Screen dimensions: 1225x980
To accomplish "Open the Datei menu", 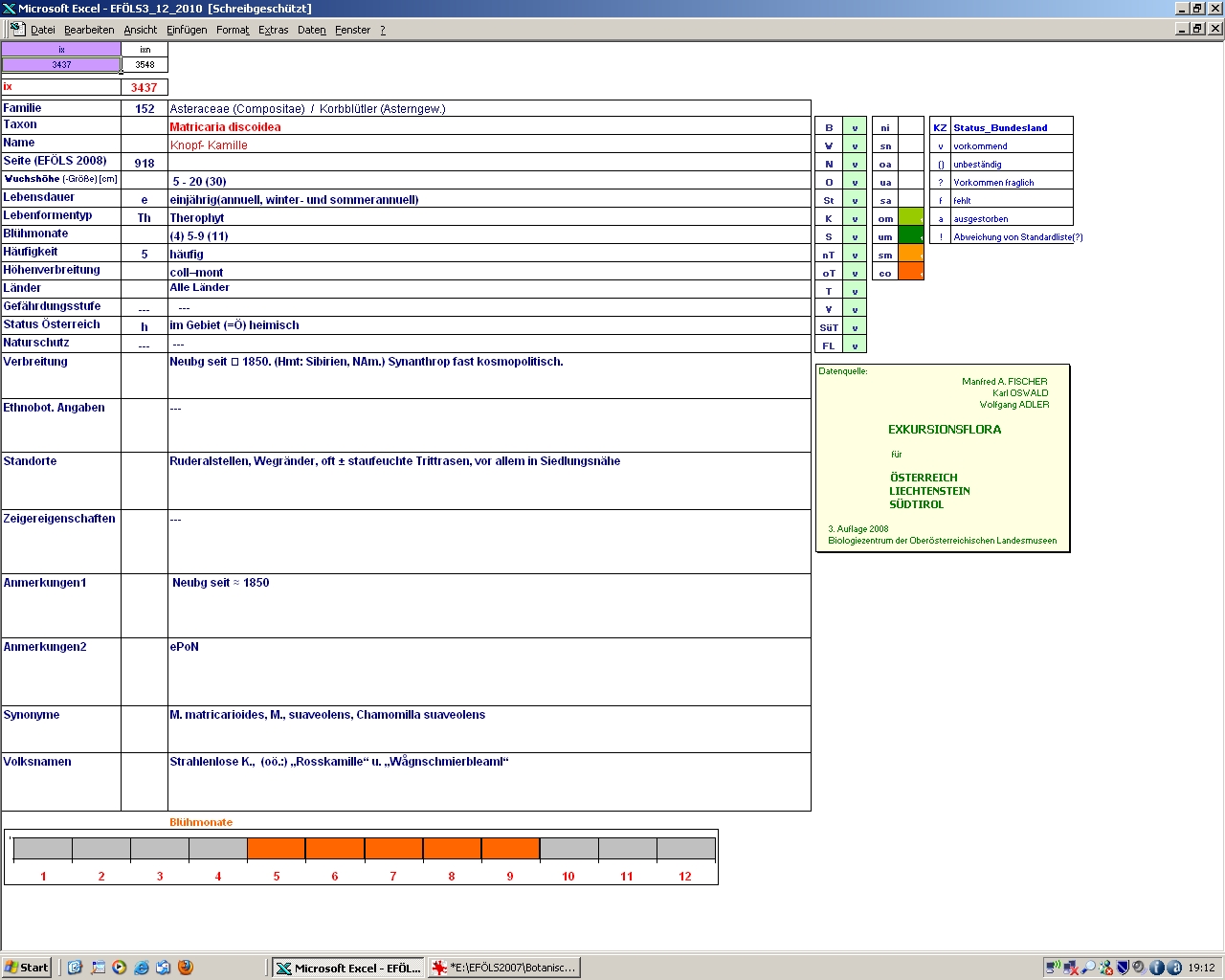I will [x=43, y=30].
